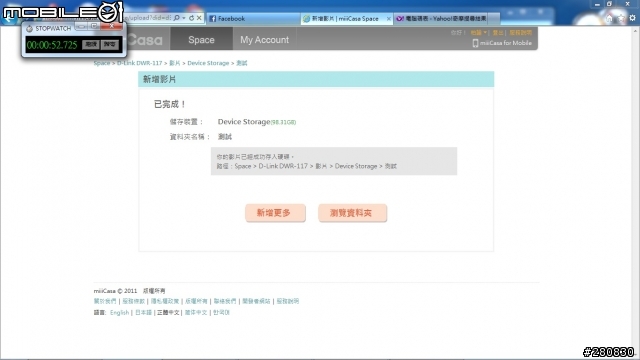Switch language to Korean in footer
640x360 pixels.
(x=221, y=313)
